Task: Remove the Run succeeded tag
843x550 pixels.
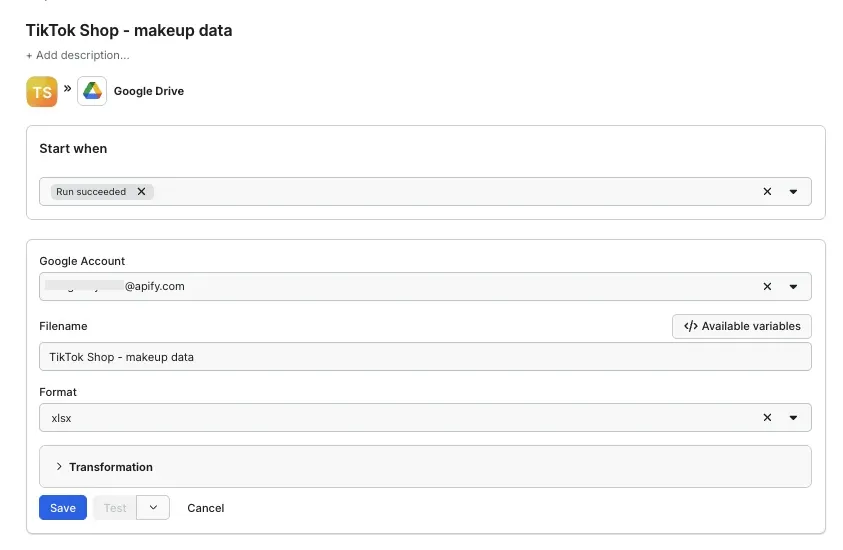Action: coord(141,191)
